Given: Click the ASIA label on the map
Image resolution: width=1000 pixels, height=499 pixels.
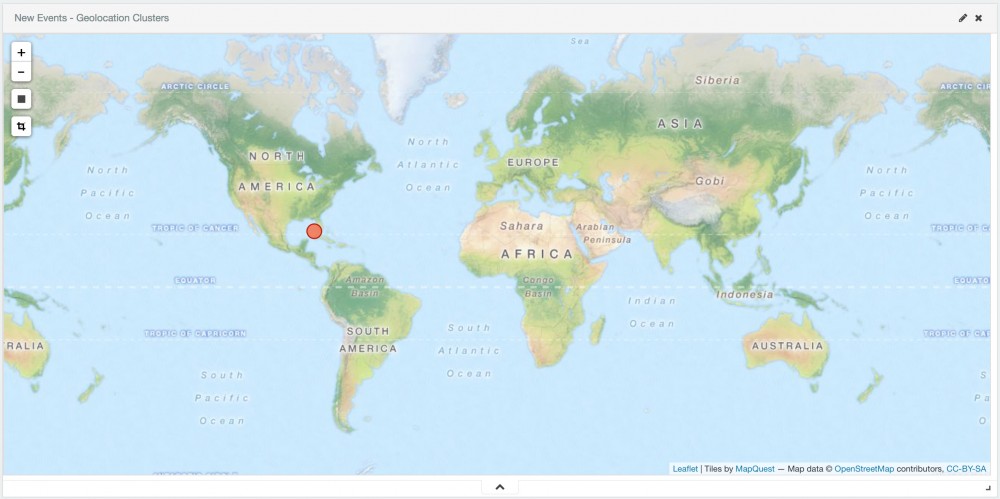Looking at the screenshot, I should click(x=680, y=124).
